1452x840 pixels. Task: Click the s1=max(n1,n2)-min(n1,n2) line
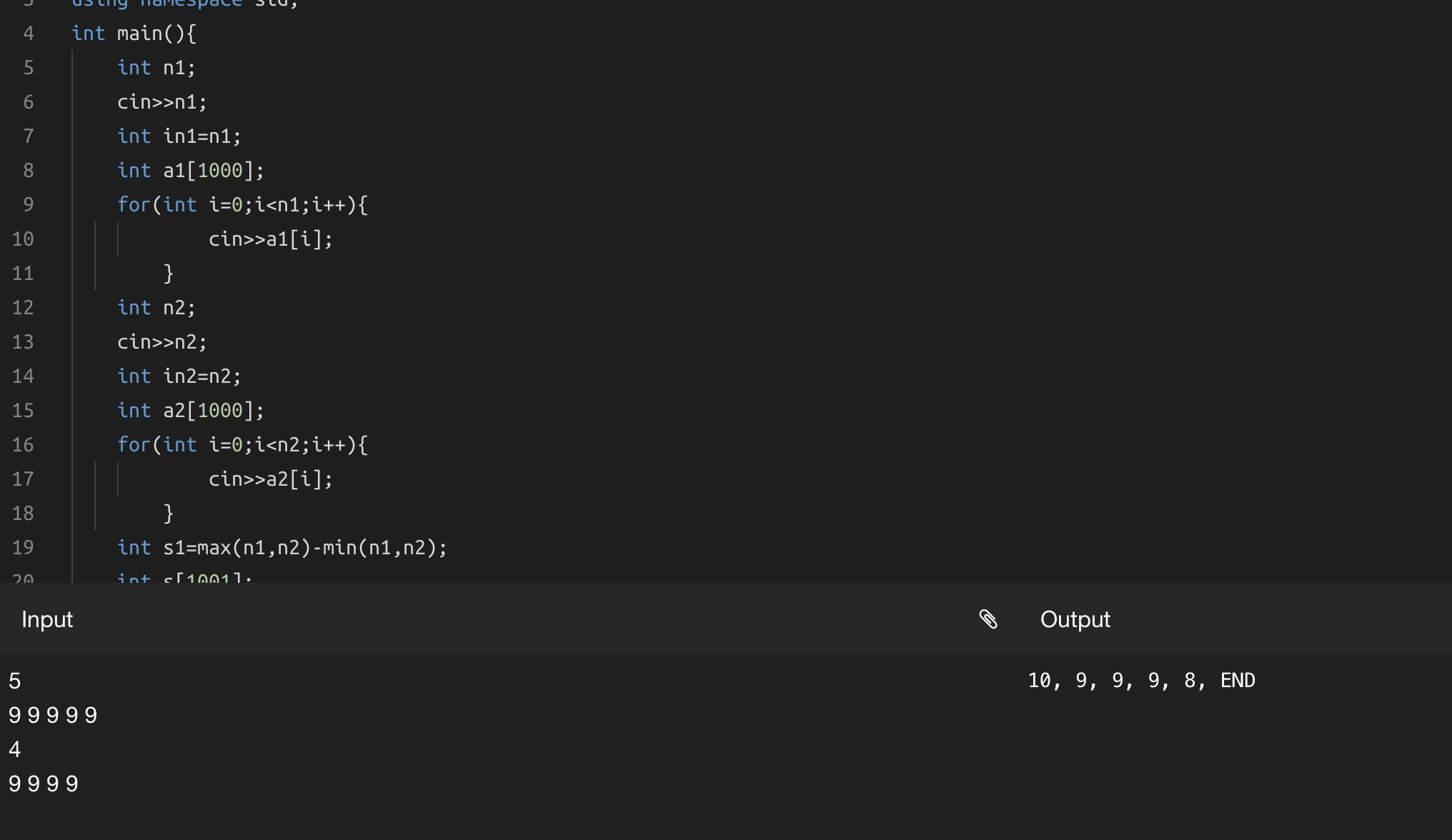click(282, 548)
